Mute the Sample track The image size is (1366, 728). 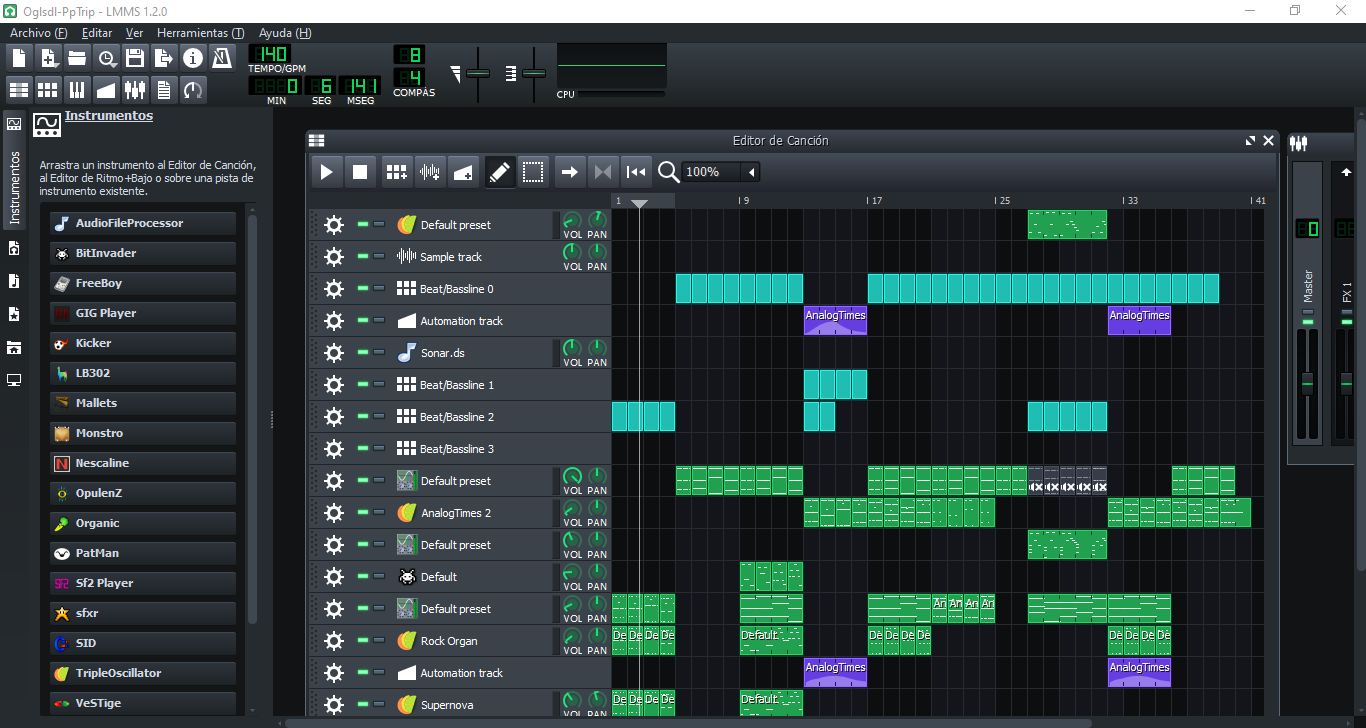pos(363,257)
